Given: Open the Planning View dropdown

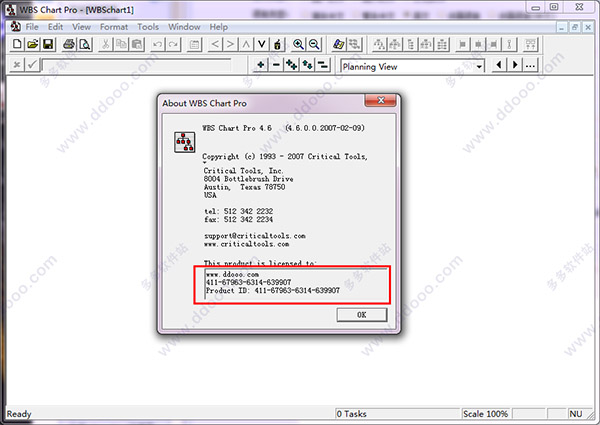Looking at the screenshot, I should point(479,67).
